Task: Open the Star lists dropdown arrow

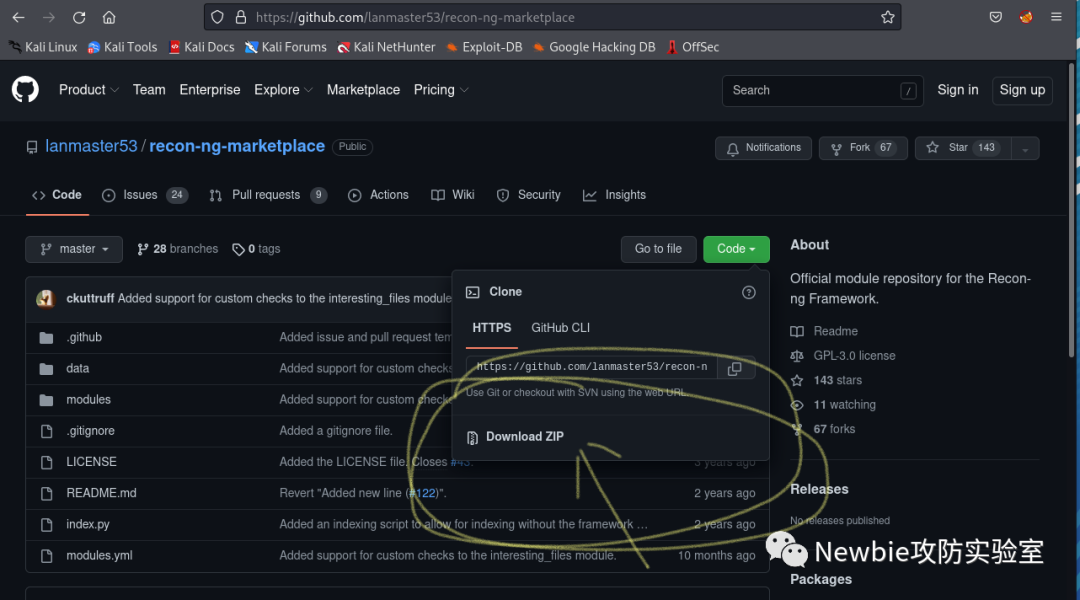Action: click(x=1025, y=148)
